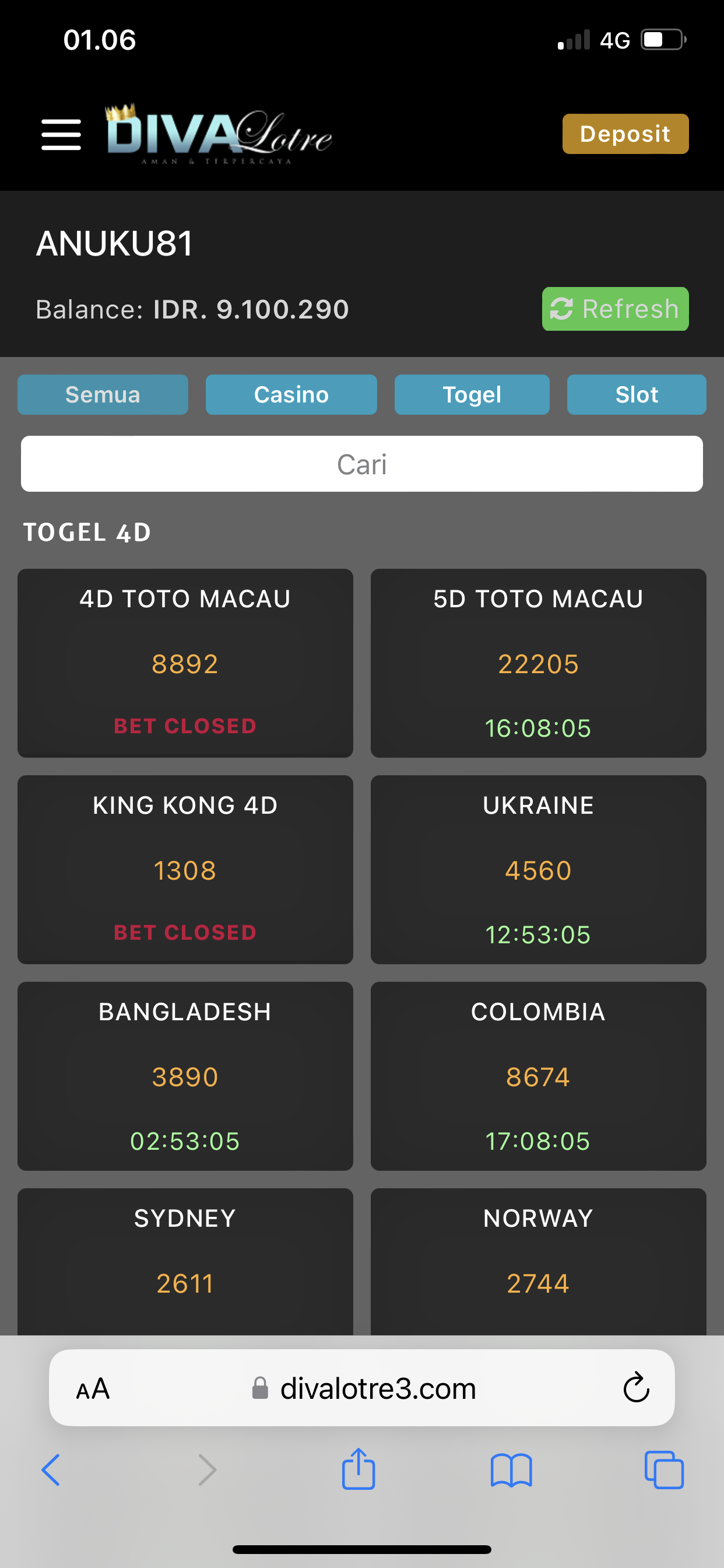Screen dimensions: 724x1568
Task: Select the 5D Toto Macau game
Action: tap(538, 663)
